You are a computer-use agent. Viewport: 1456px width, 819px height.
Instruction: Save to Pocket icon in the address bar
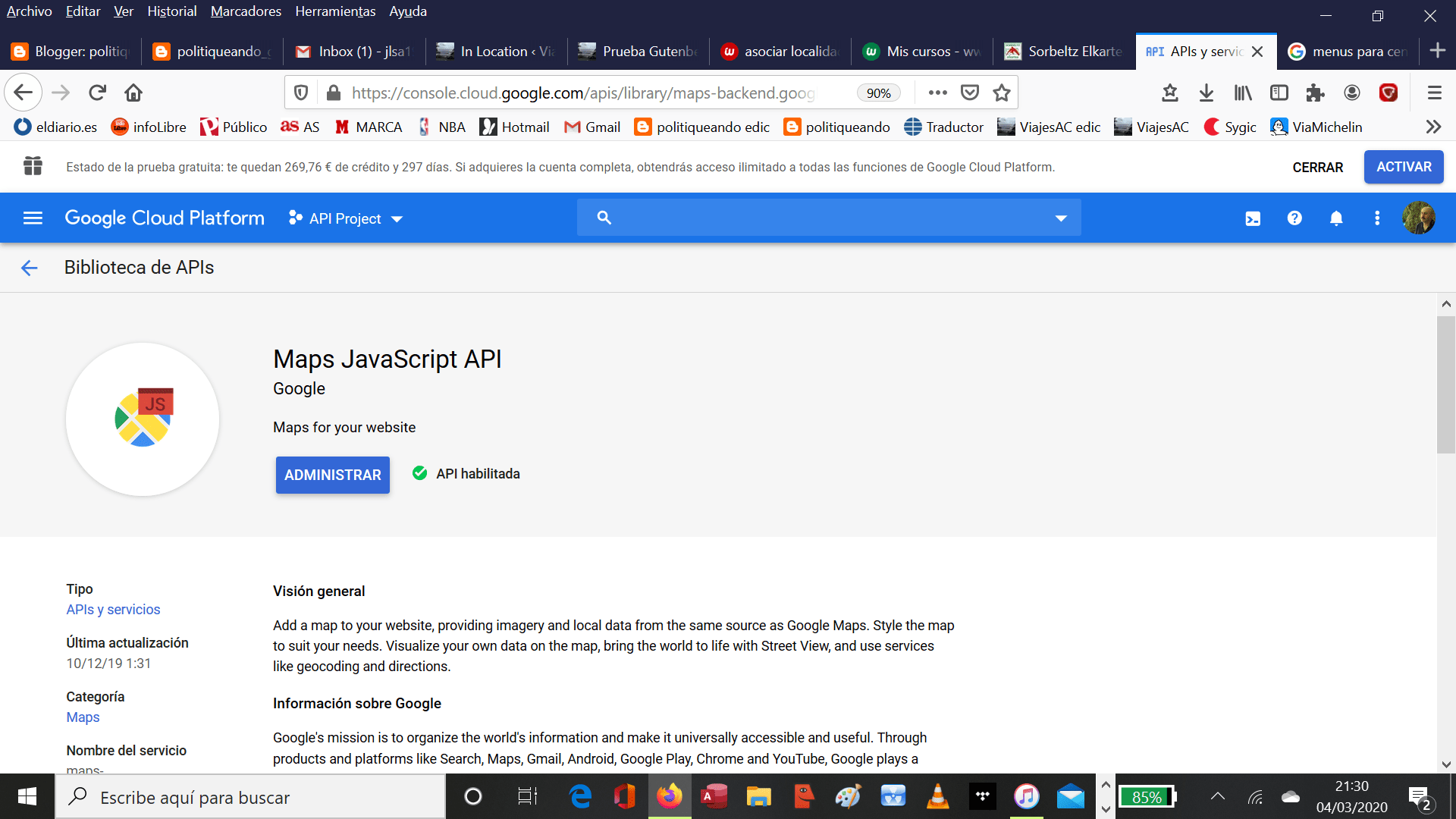point(970,93)
